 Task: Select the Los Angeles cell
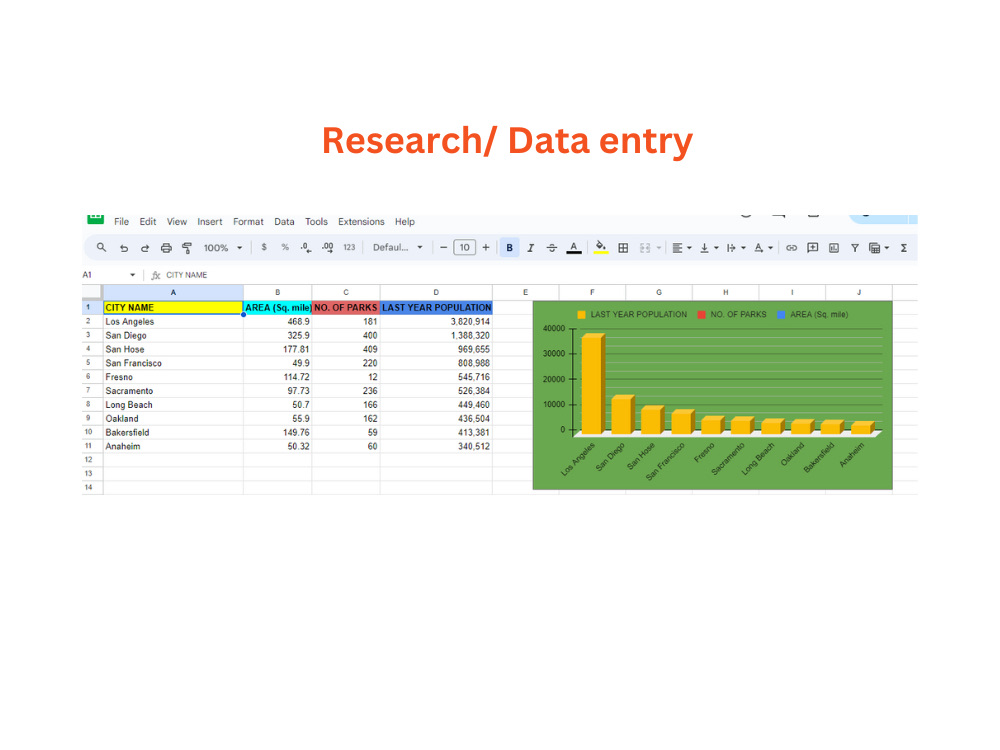(173, 321)
